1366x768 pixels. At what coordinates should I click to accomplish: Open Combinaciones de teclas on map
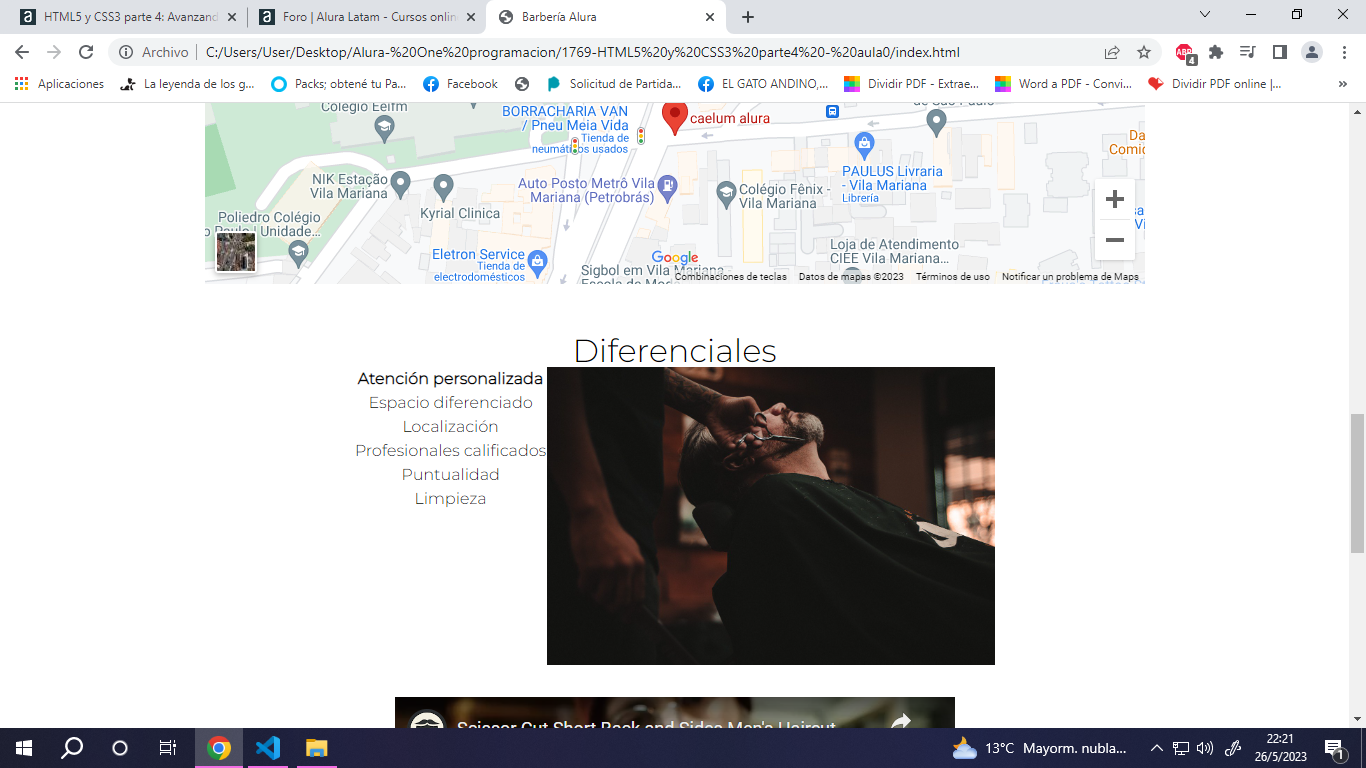731,277
